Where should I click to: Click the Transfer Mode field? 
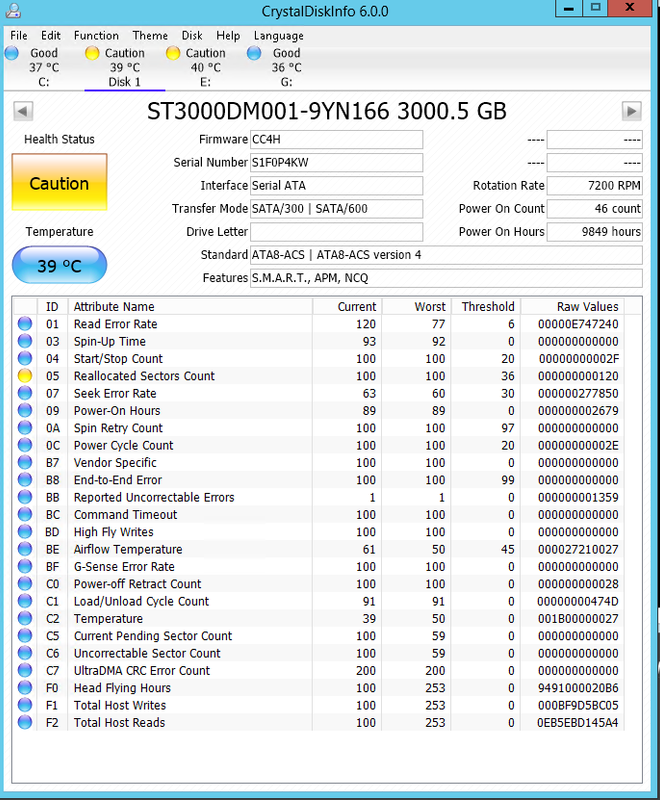coord(336,208)
